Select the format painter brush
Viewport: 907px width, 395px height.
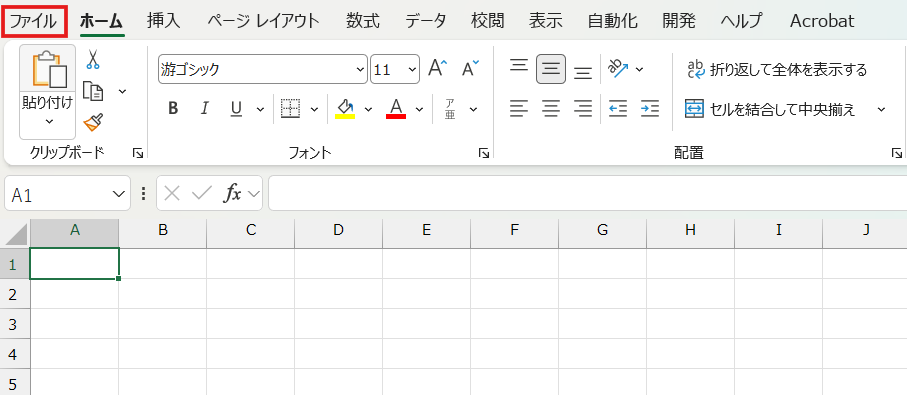[93, 122]
